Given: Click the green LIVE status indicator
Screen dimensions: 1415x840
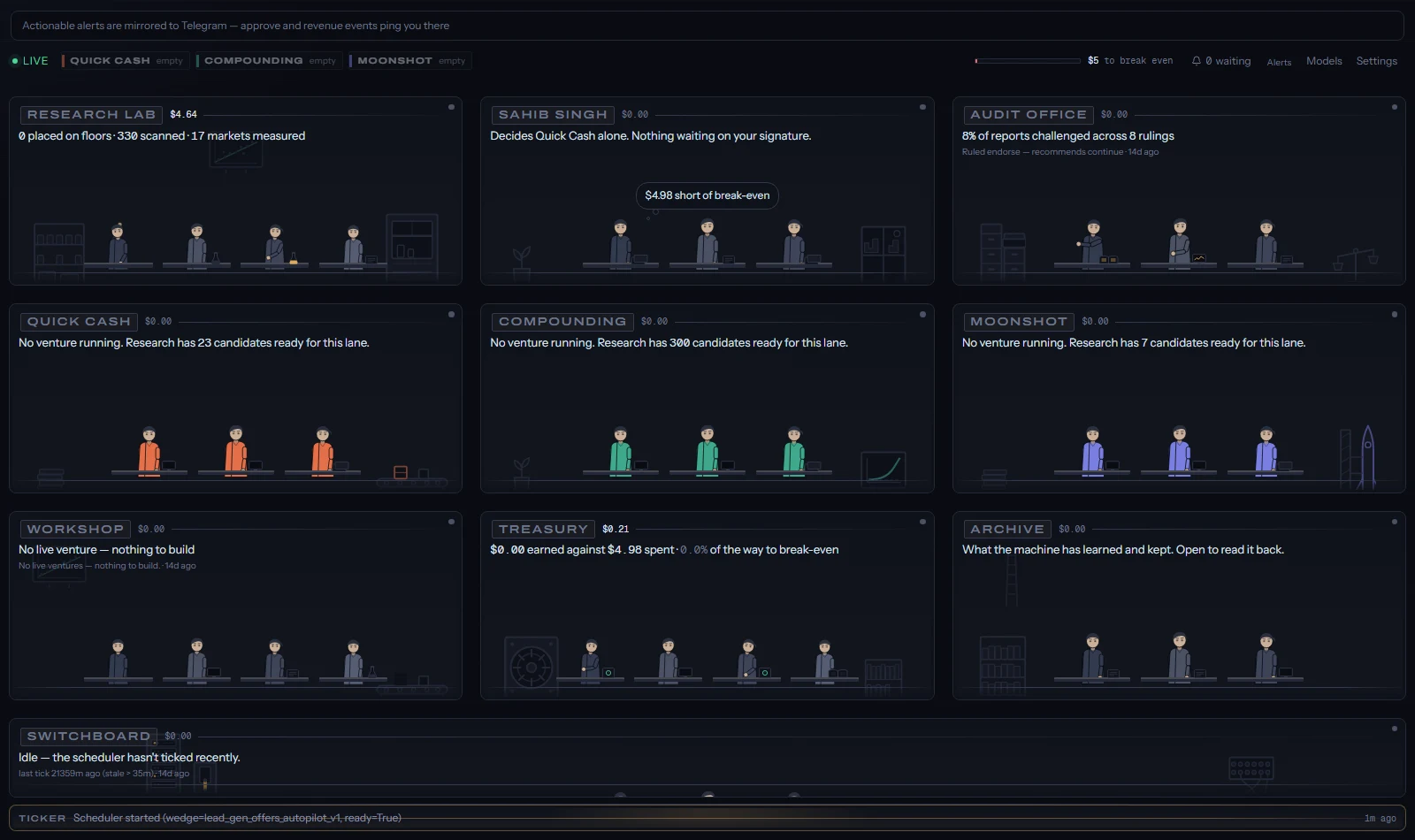Looking at the screenshot, I should pos(30,61).
